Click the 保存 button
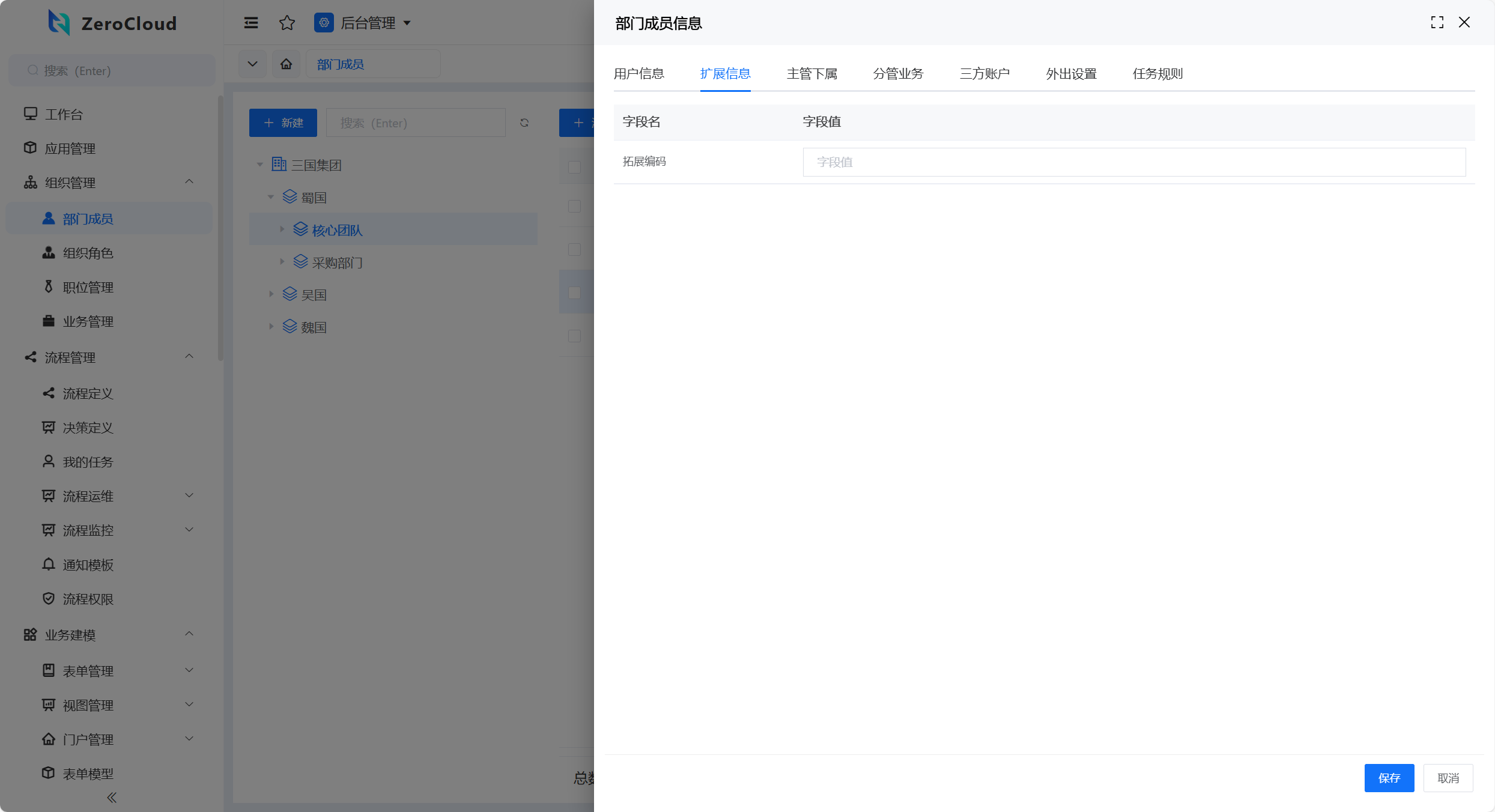Screen dimensions: 1495x812 click(x=1389, y=778)
